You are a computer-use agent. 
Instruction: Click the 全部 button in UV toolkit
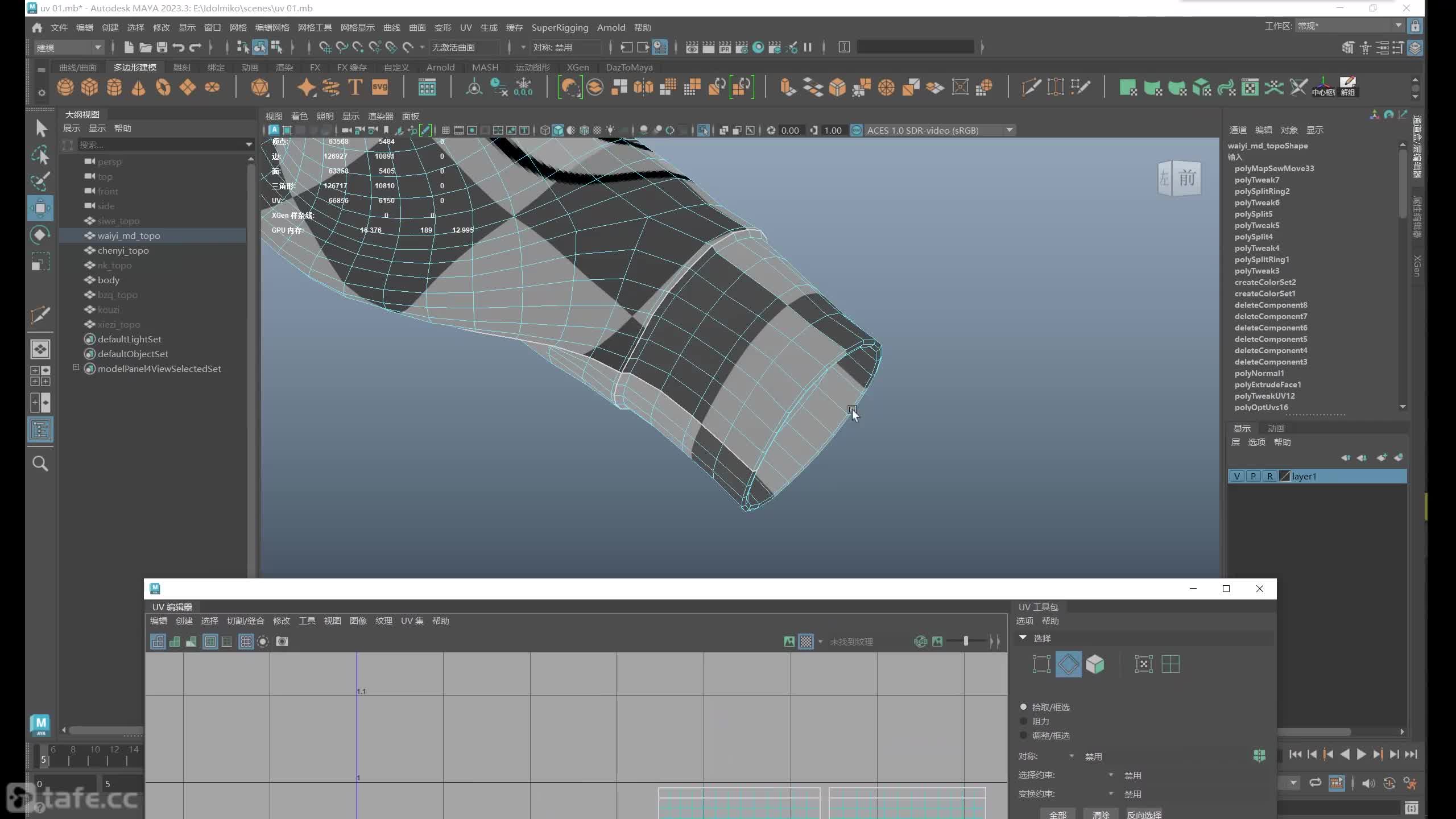coord(1058,814)
